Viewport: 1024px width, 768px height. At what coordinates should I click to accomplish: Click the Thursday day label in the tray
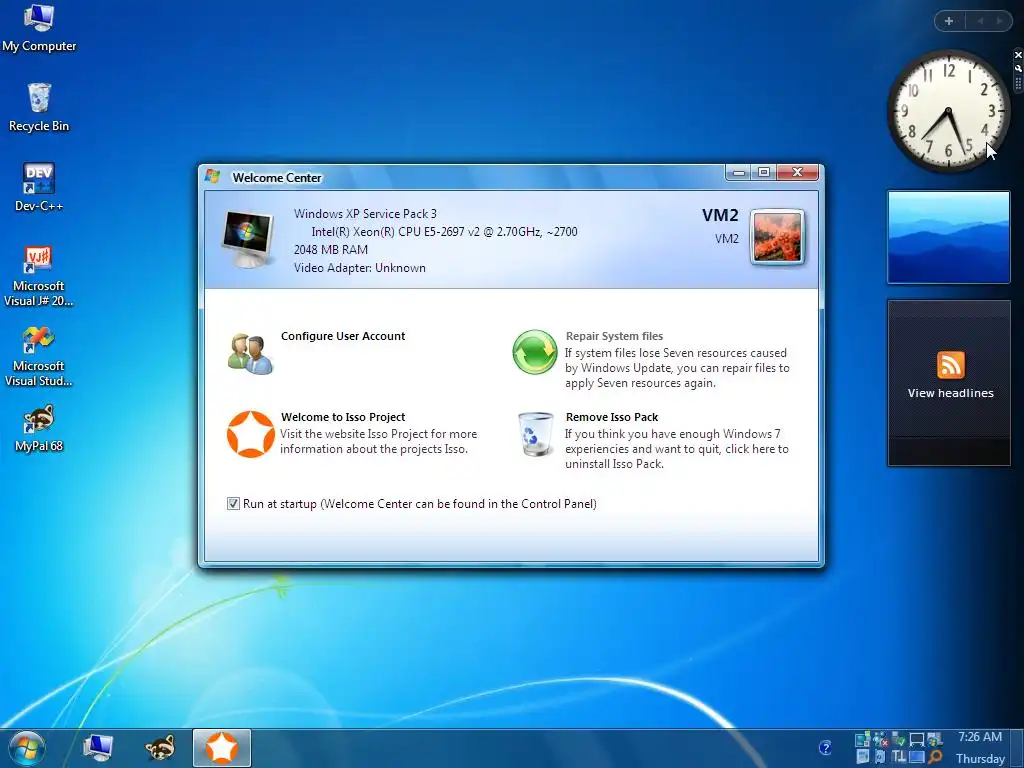[x=980, y=759]
